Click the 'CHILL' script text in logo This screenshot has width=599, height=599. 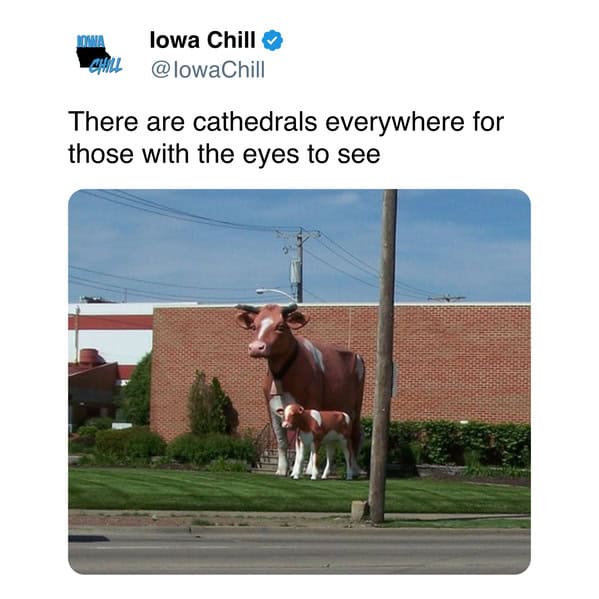pos(106,66)
